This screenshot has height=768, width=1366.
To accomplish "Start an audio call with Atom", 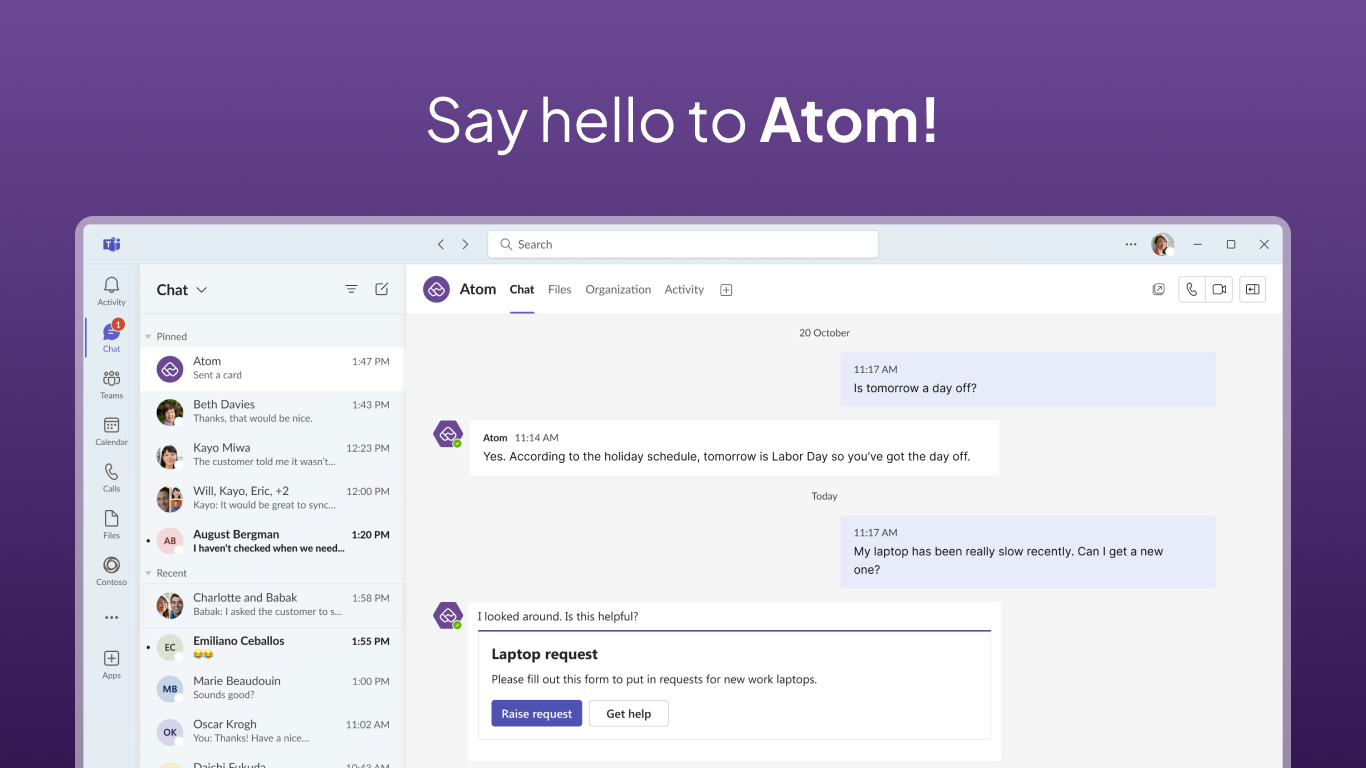I will point(1192,289).
